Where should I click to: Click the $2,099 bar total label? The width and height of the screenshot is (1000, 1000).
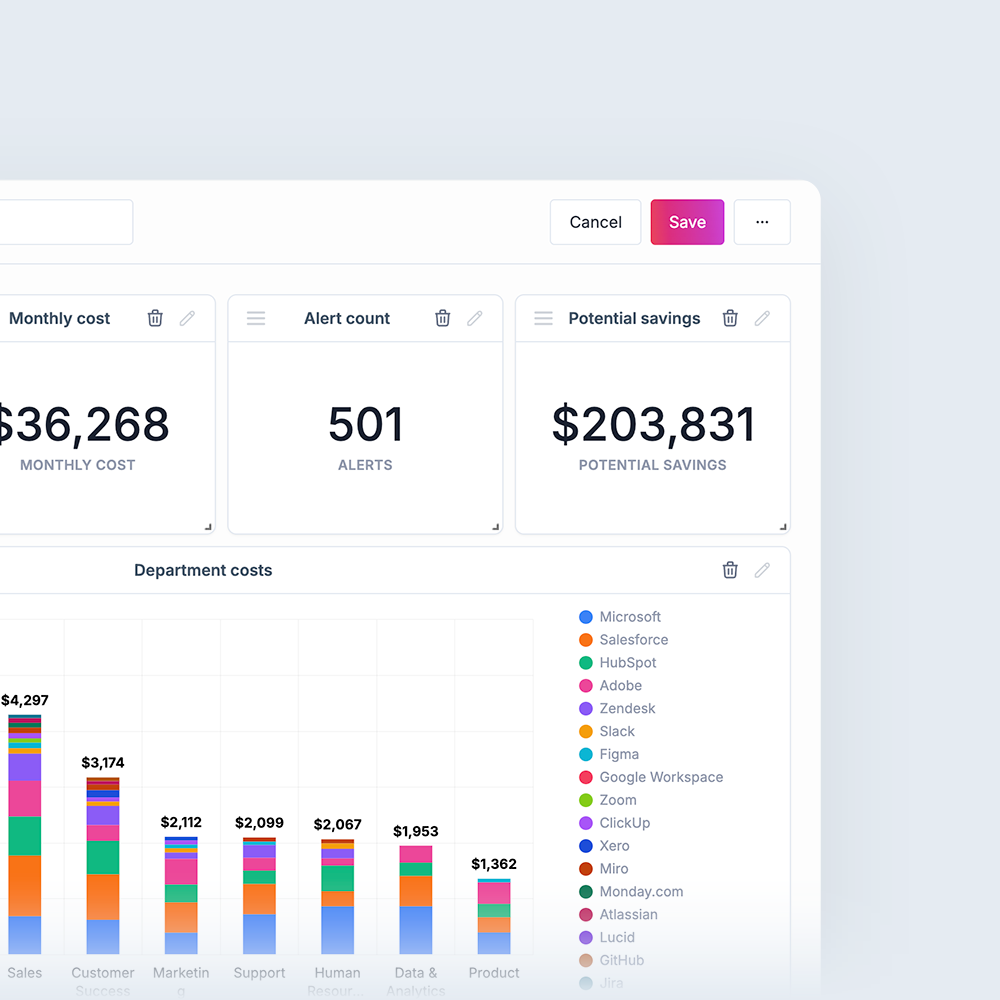coord(259,823)
